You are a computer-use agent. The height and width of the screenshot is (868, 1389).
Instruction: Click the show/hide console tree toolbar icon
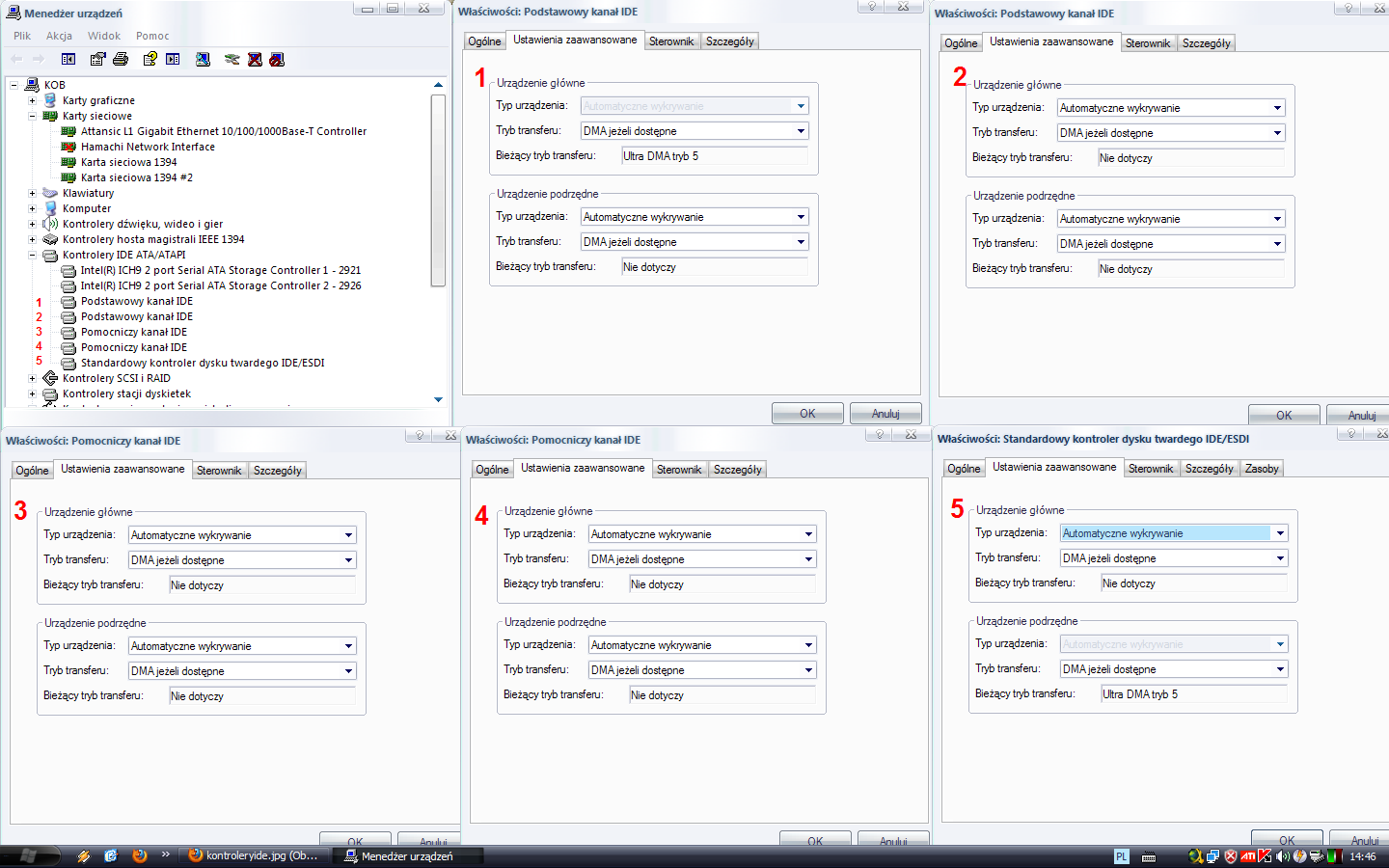point(68,60)
